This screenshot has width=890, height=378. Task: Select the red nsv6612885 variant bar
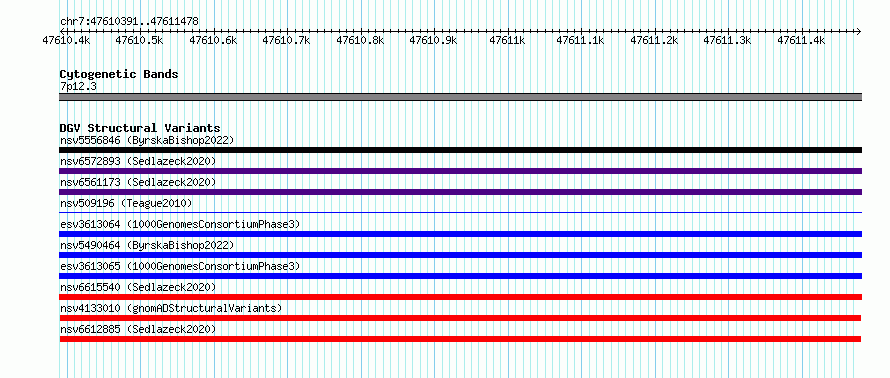coord(461,339)
